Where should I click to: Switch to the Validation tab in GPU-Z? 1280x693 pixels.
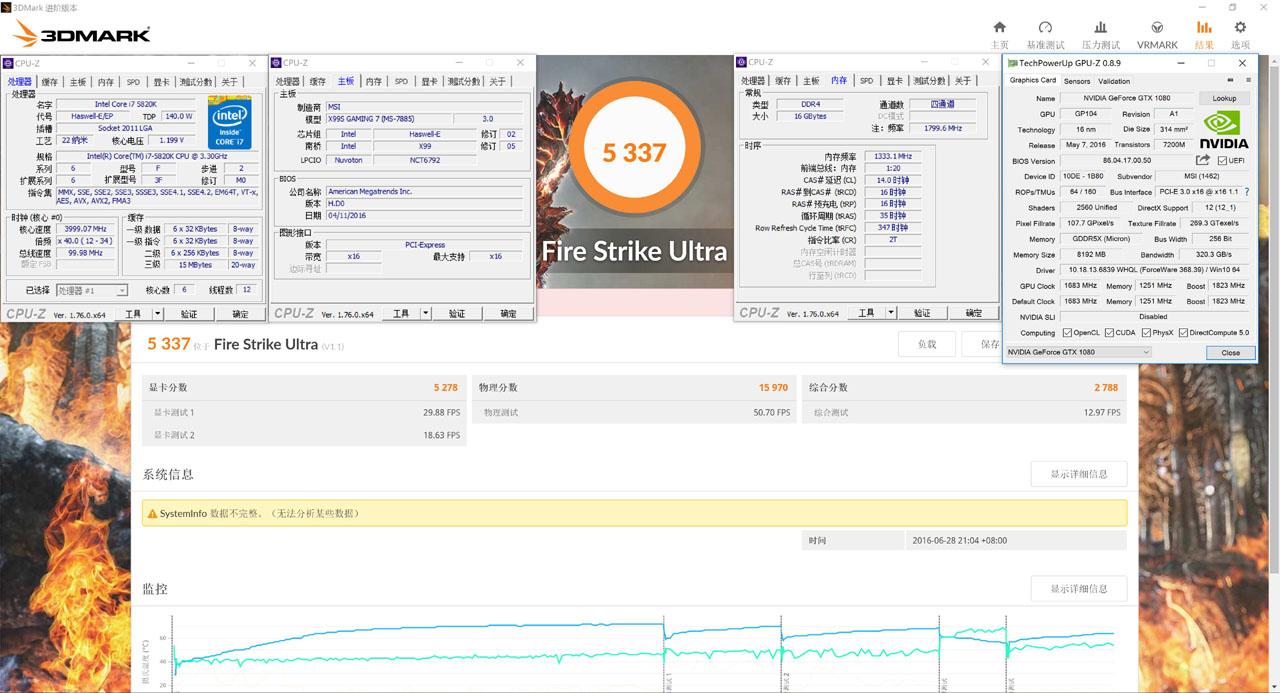pos(1114,81)
